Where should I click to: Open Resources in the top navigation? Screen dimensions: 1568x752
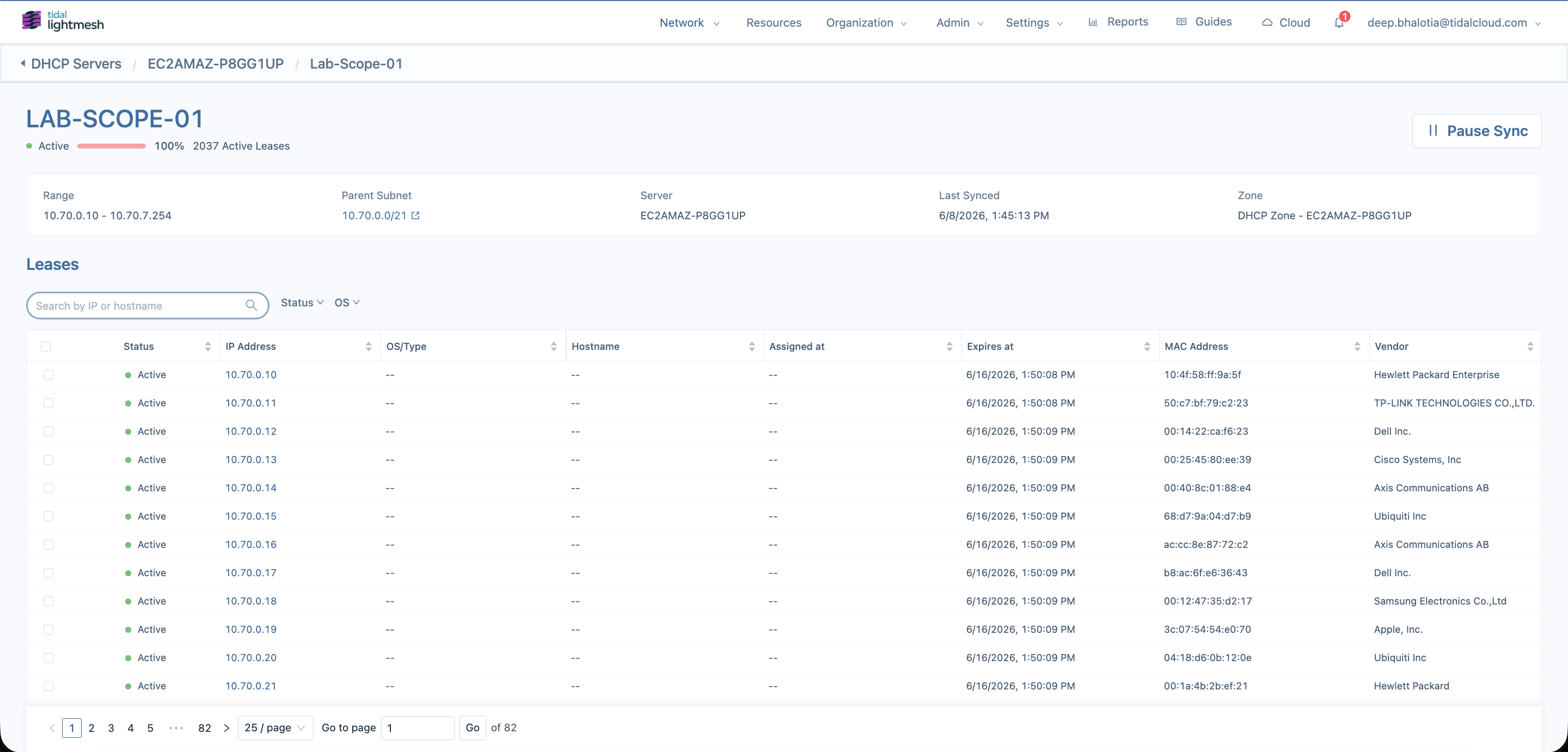(774, 22)
